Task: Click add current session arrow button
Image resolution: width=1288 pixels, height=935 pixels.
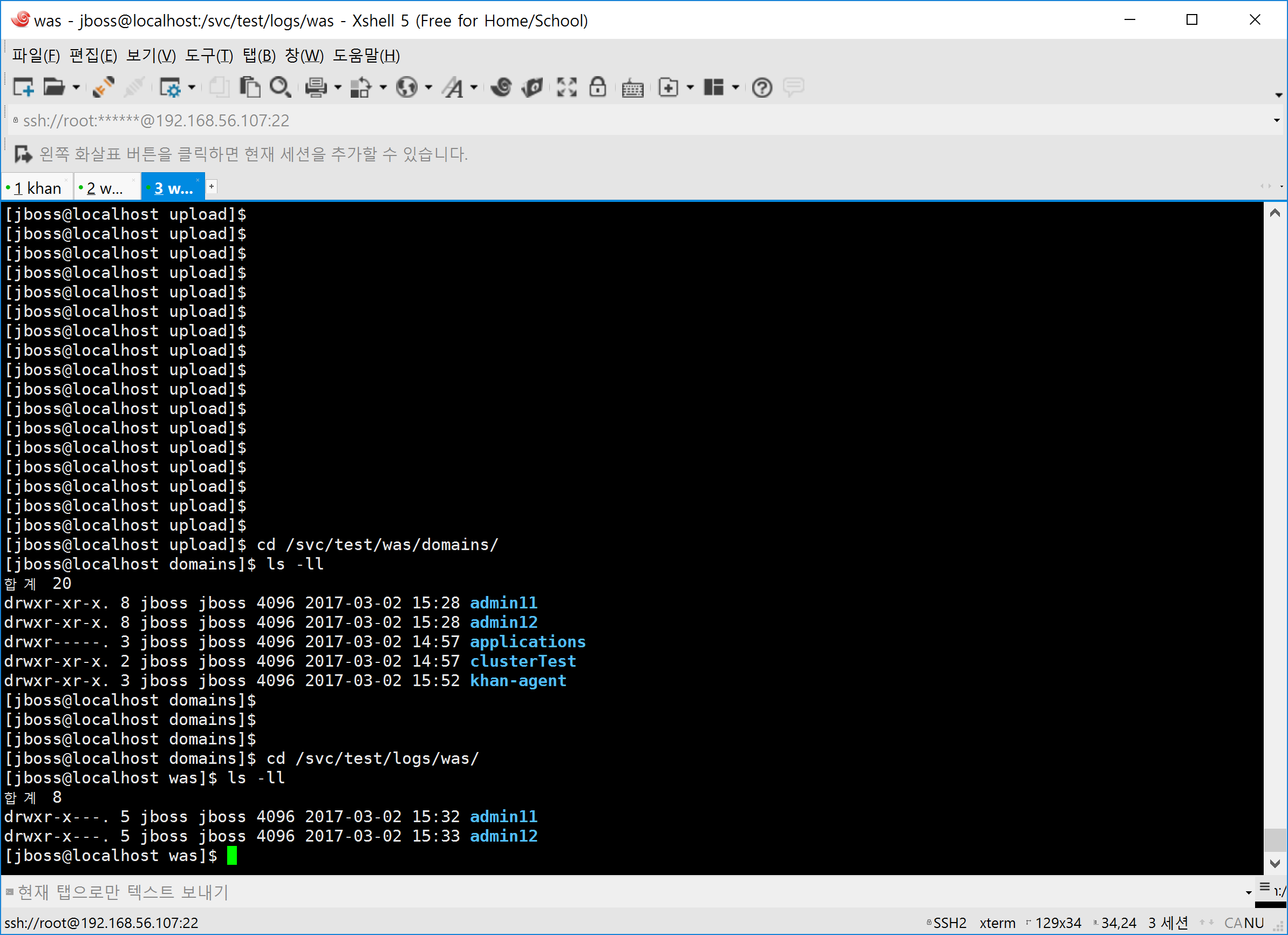Action: [23, 154]
